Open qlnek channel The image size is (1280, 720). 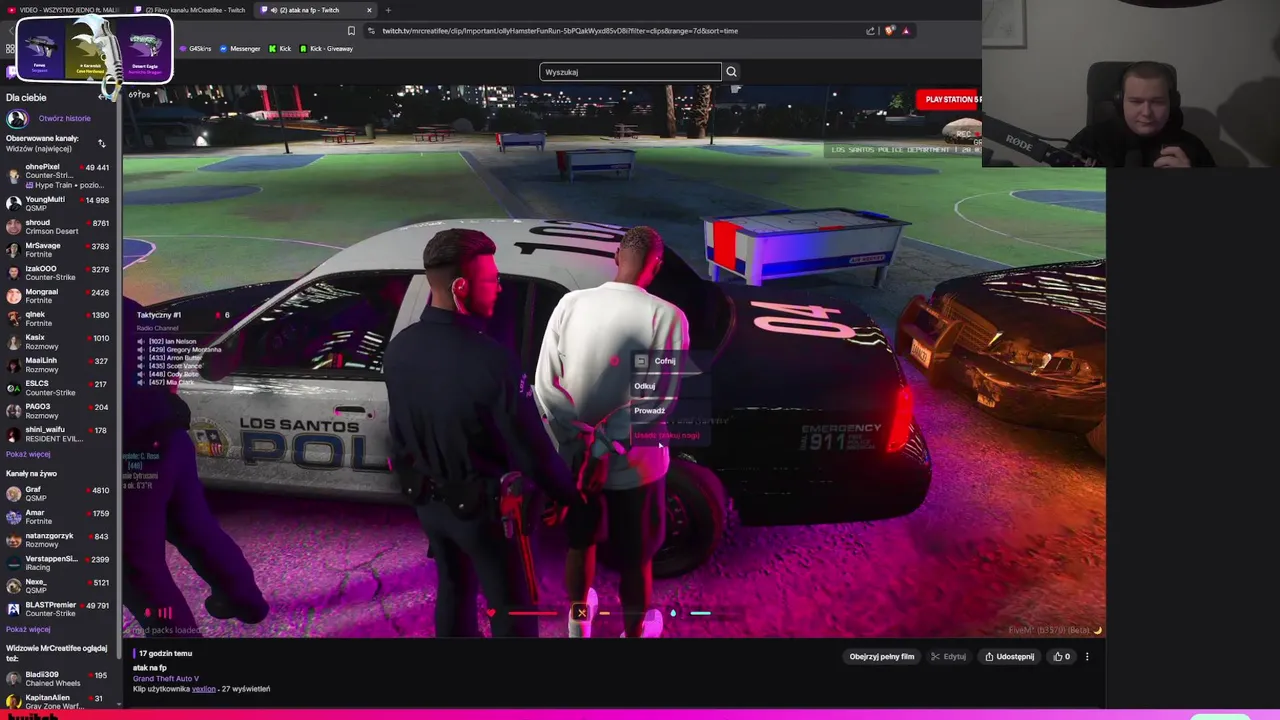click(60, 319)
